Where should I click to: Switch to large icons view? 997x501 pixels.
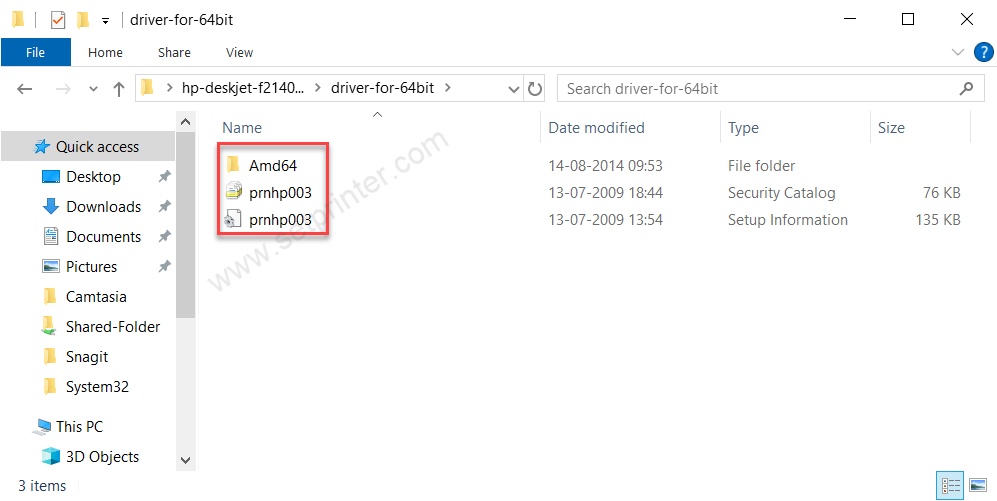[x=977, y=486]
